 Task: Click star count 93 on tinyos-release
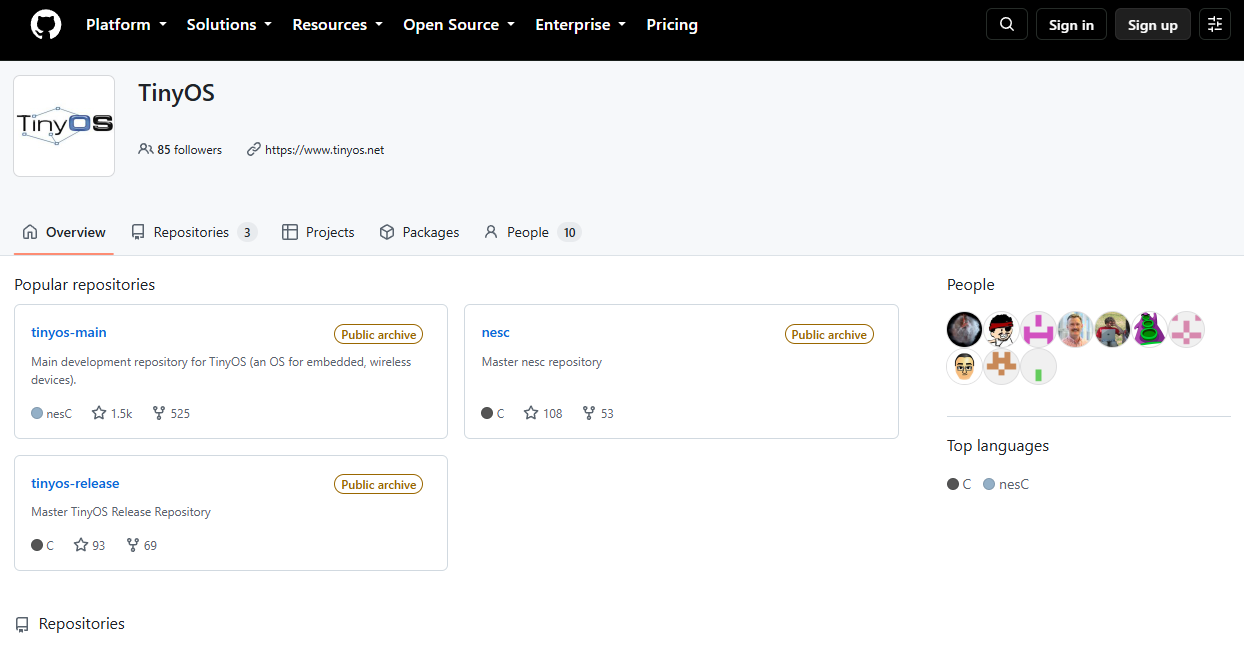tap(89, 545)
